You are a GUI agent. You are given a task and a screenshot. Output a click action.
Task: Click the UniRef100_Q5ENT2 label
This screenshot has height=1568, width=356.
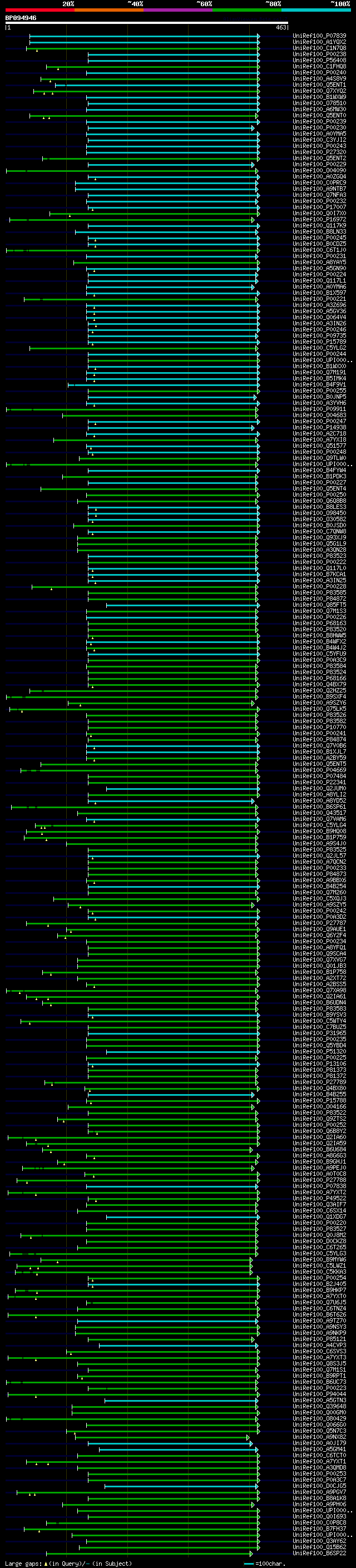[x=319, y=159]
